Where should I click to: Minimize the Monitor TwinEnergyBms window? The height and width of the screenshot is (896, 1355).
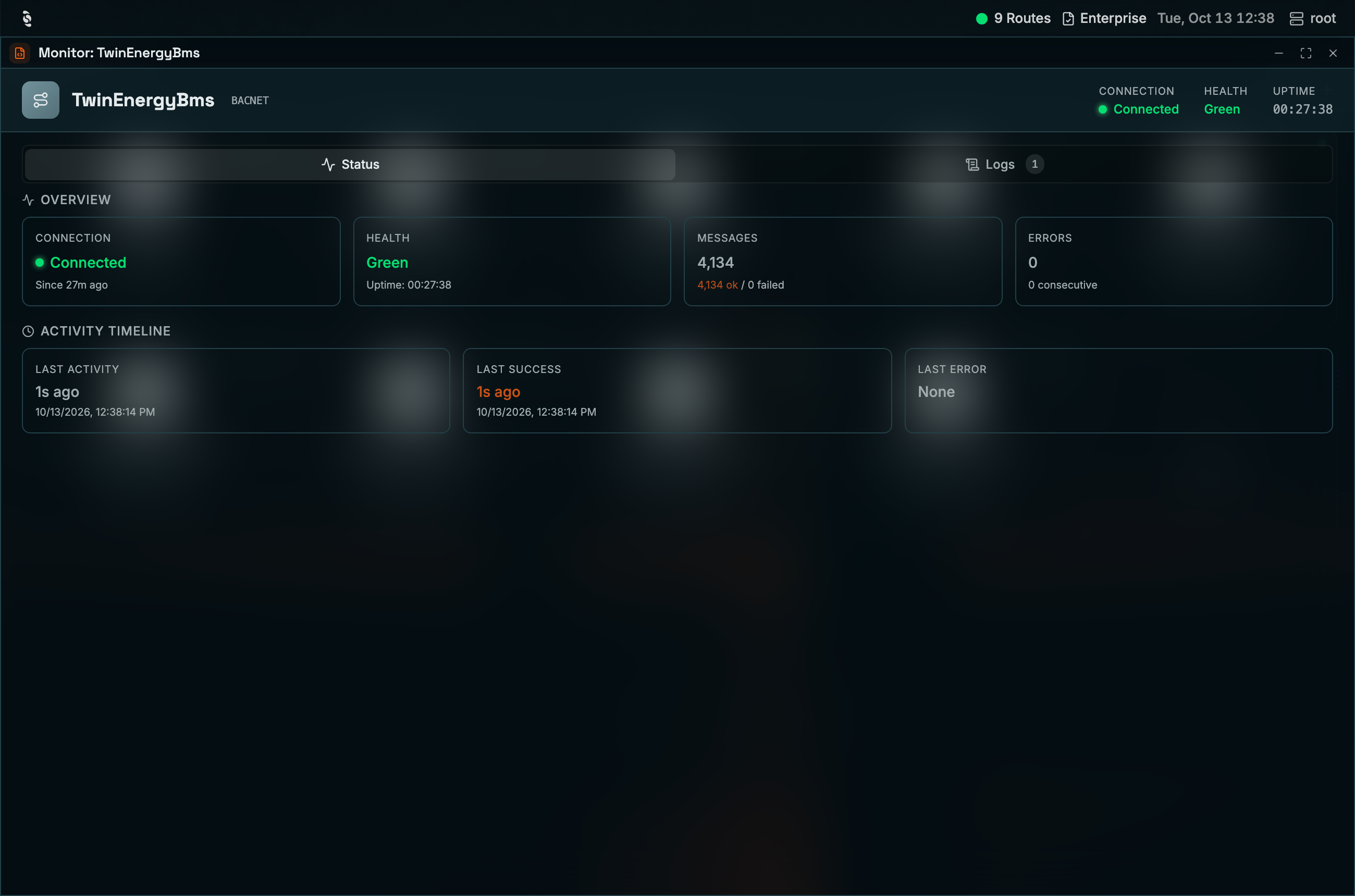(1279, 53)
